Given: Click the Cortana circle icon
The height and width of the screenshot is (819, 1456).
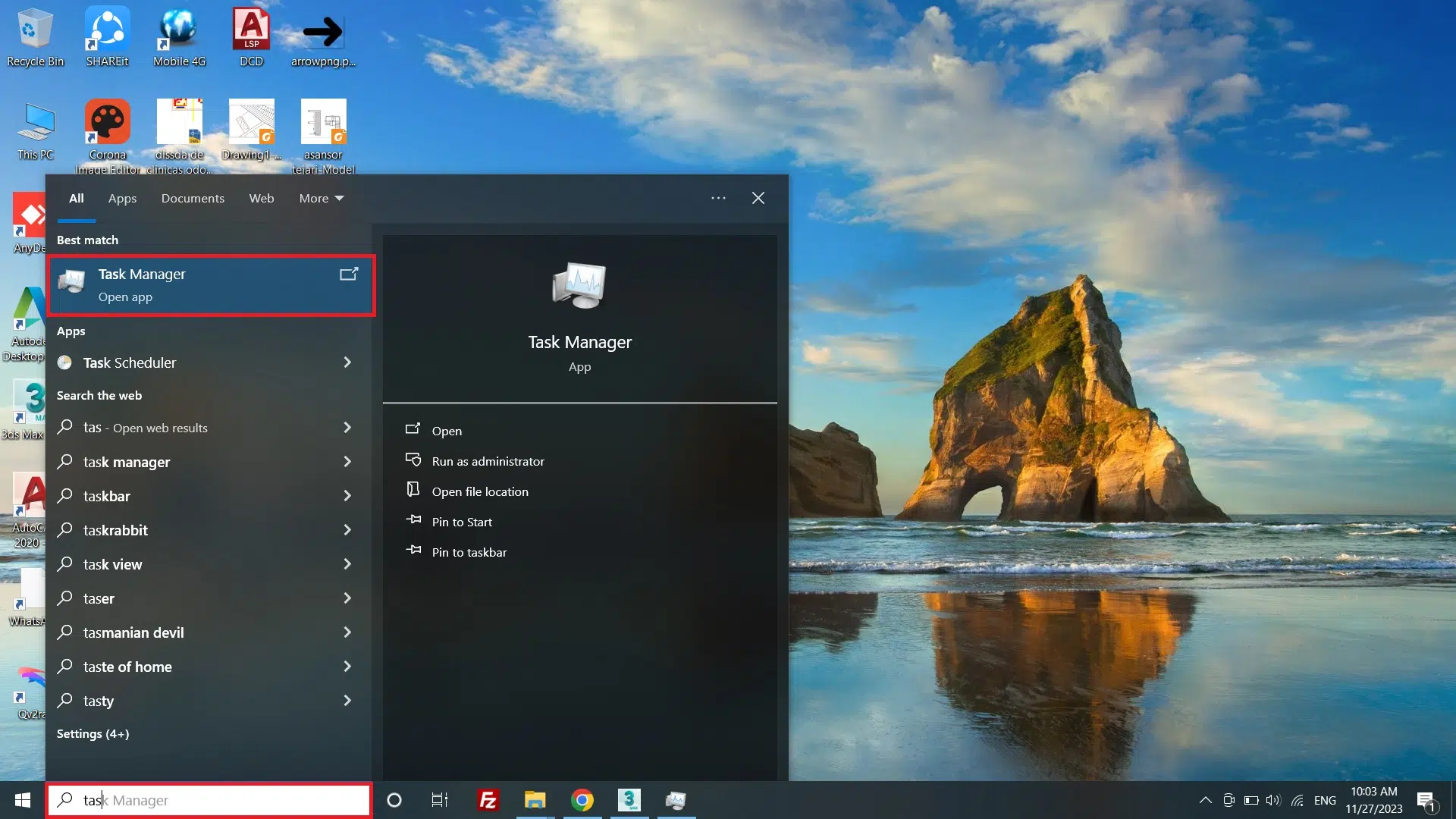Looking at the screenshot, I should tap(394, 800).
